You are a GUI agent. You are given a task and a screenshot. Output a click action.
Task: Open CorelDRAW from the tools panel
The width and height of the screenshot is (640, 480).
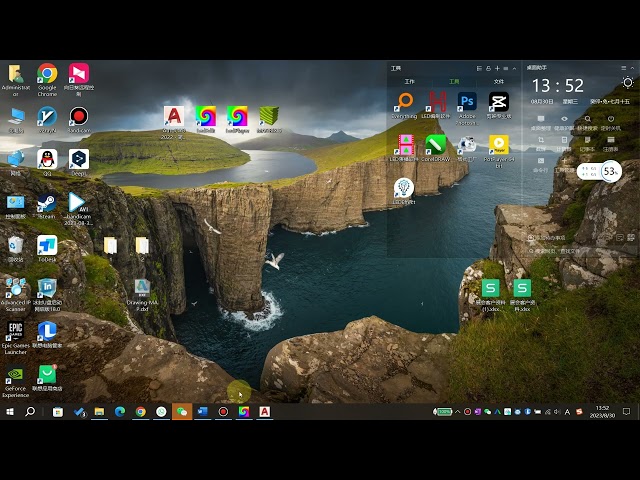click(x=436, y=144)
